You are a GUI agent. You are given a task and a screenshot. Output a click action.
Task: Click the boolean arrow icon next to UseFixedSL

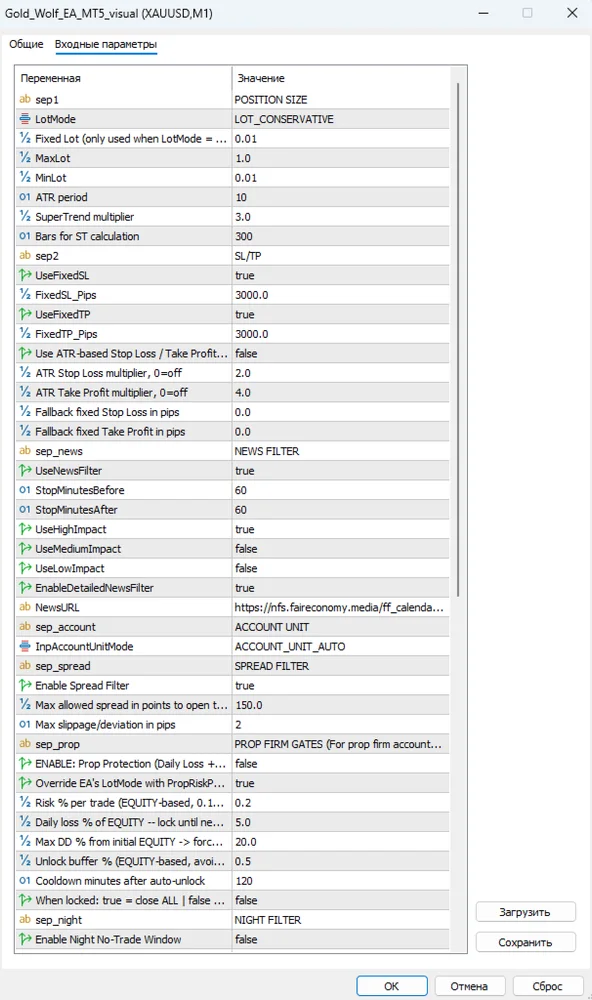(25, 275)
